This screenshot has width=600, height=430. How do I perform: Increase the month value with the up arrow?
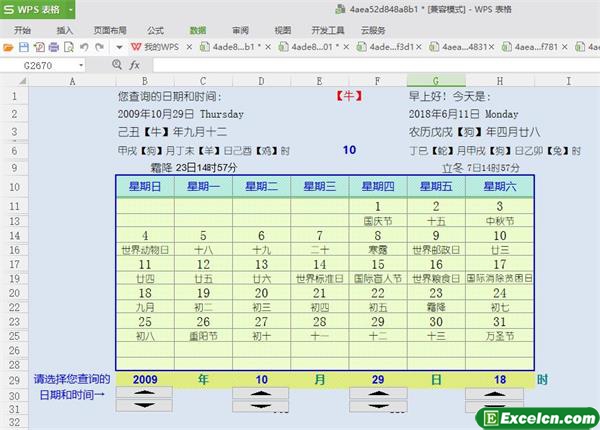(x=261, y=393)
